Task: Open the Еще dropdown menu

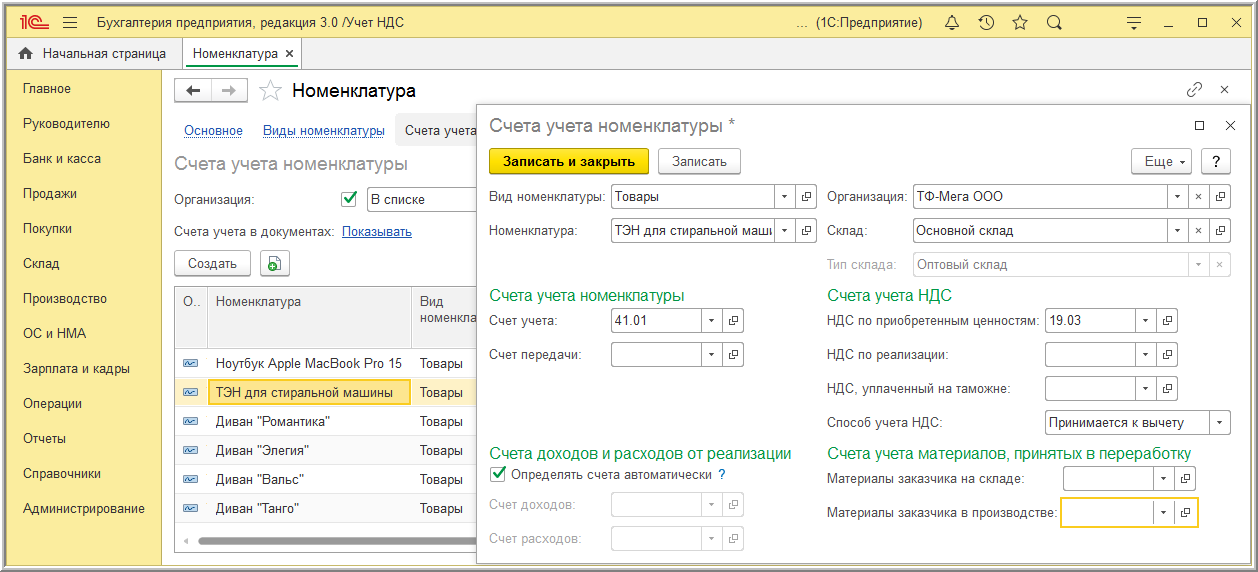Action: (x=1161, y=161)
